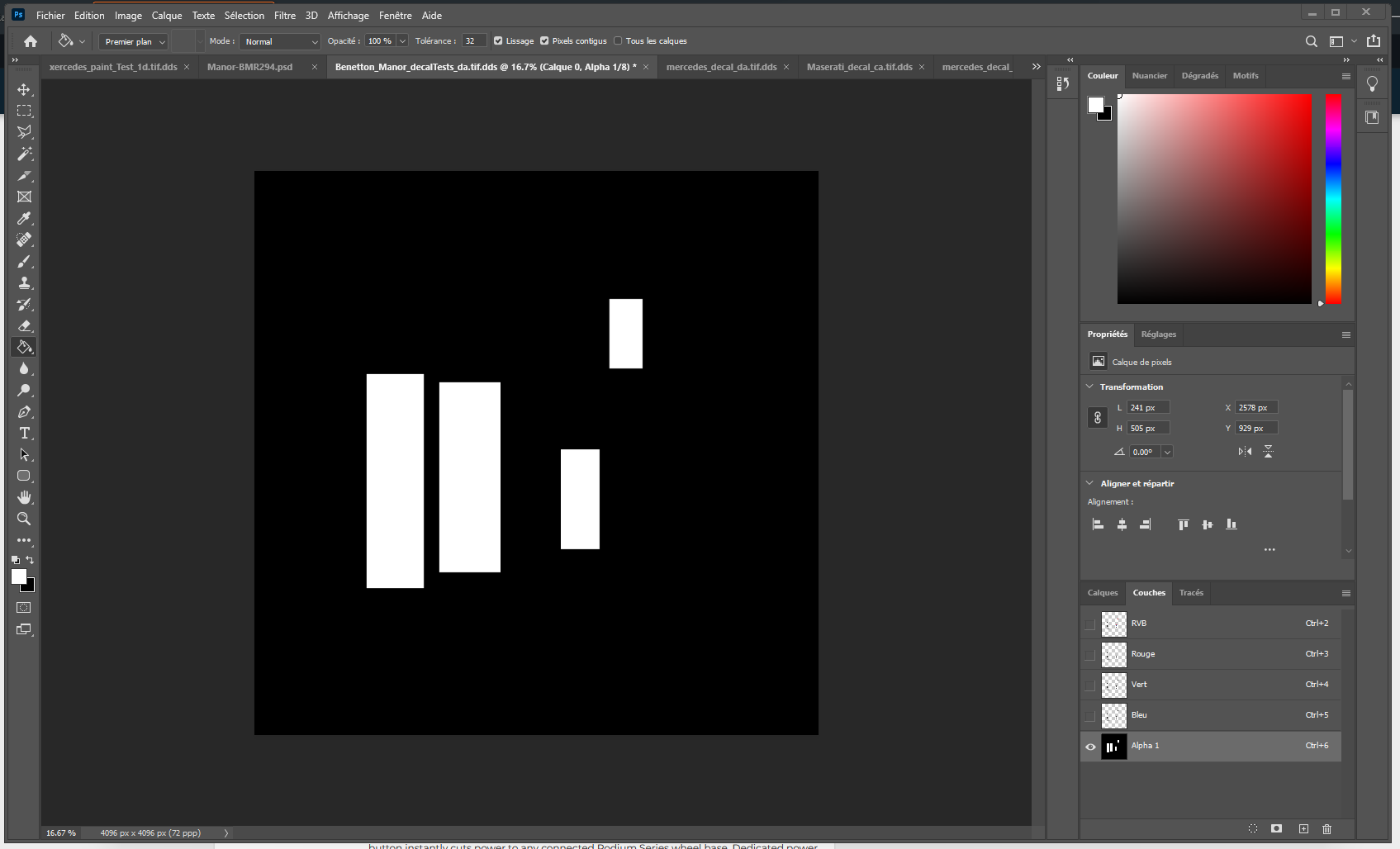Viewport: 1400px width, 849px height.
Task: Delete the current channel
Action: tap(1326, 828)
